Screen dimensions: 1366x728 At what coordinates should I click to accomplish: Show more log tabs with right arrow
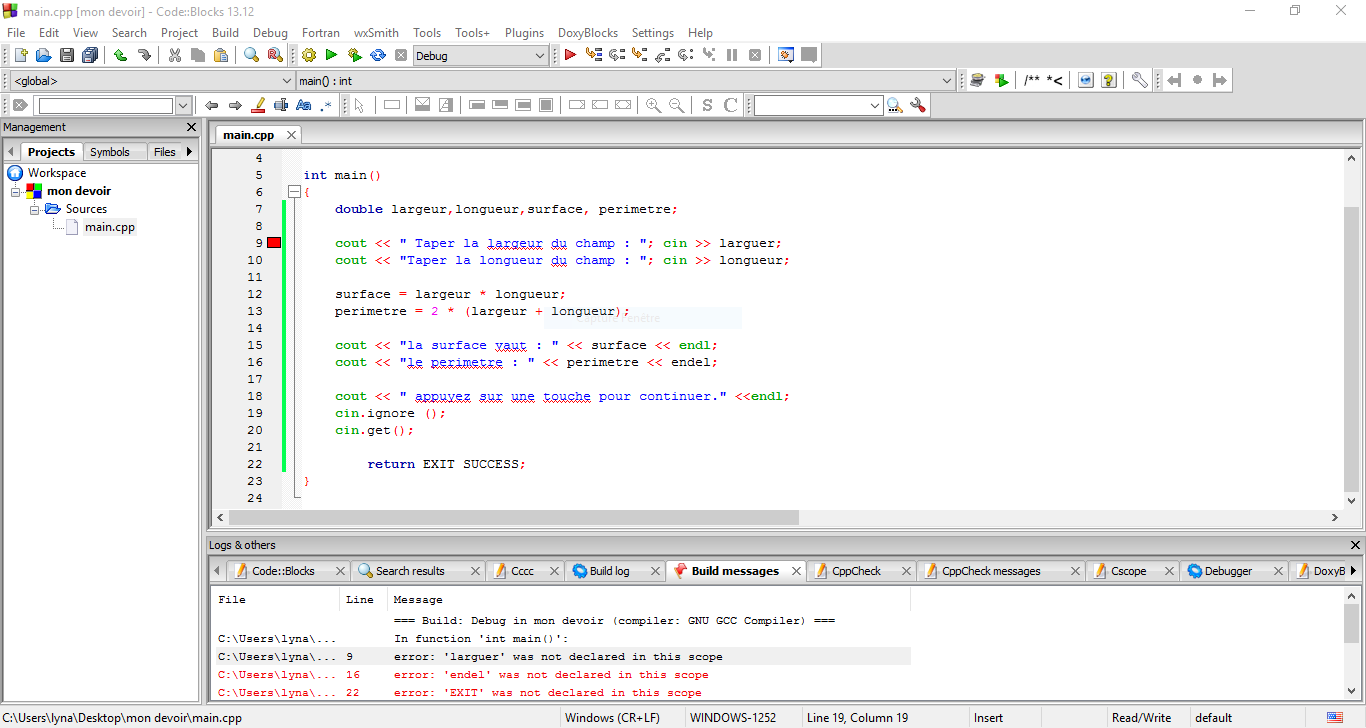coord(1353,571)
